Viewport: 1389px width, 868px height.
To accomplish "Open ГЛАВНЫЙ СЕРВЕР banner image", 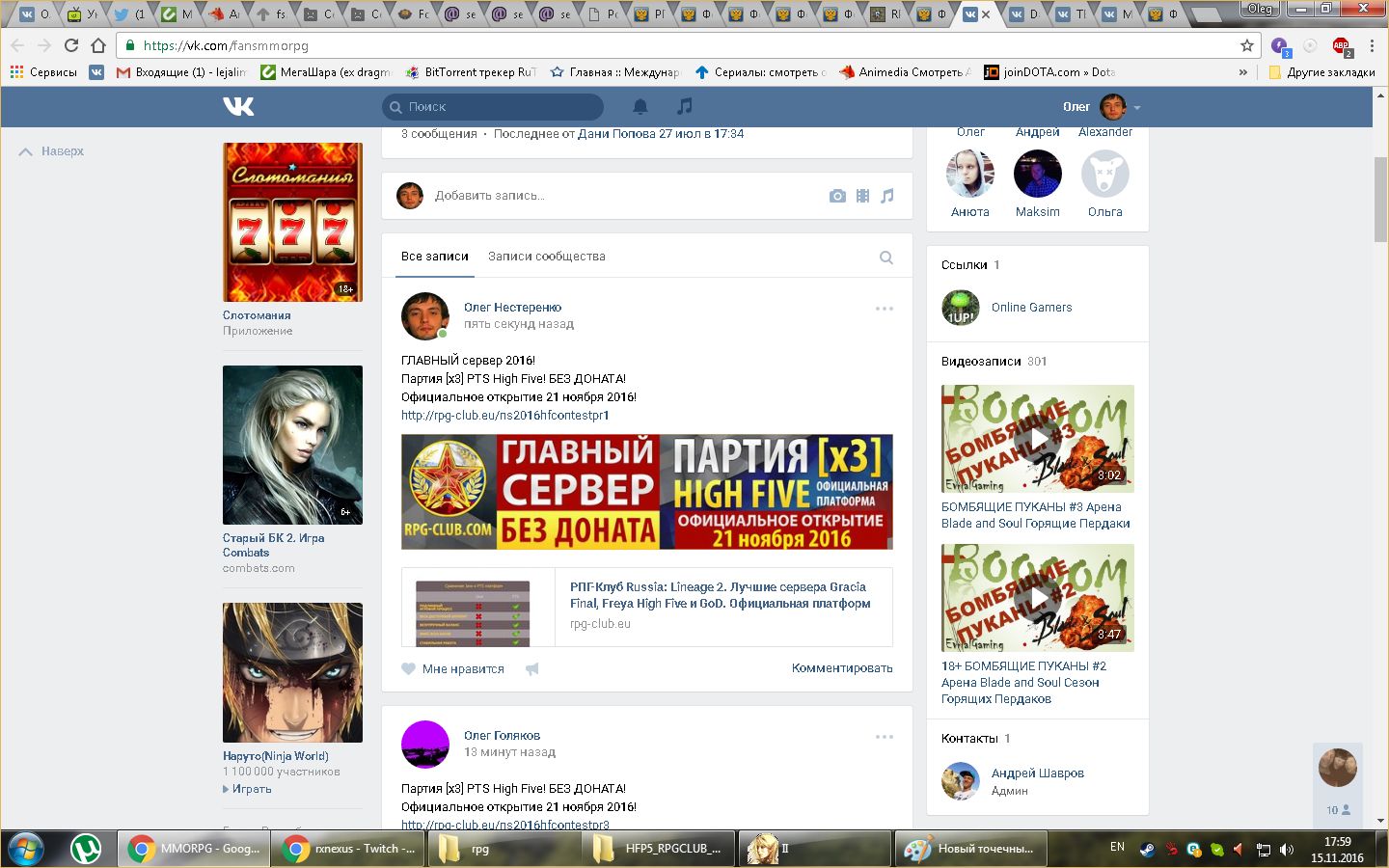I will tap(647, 492).
